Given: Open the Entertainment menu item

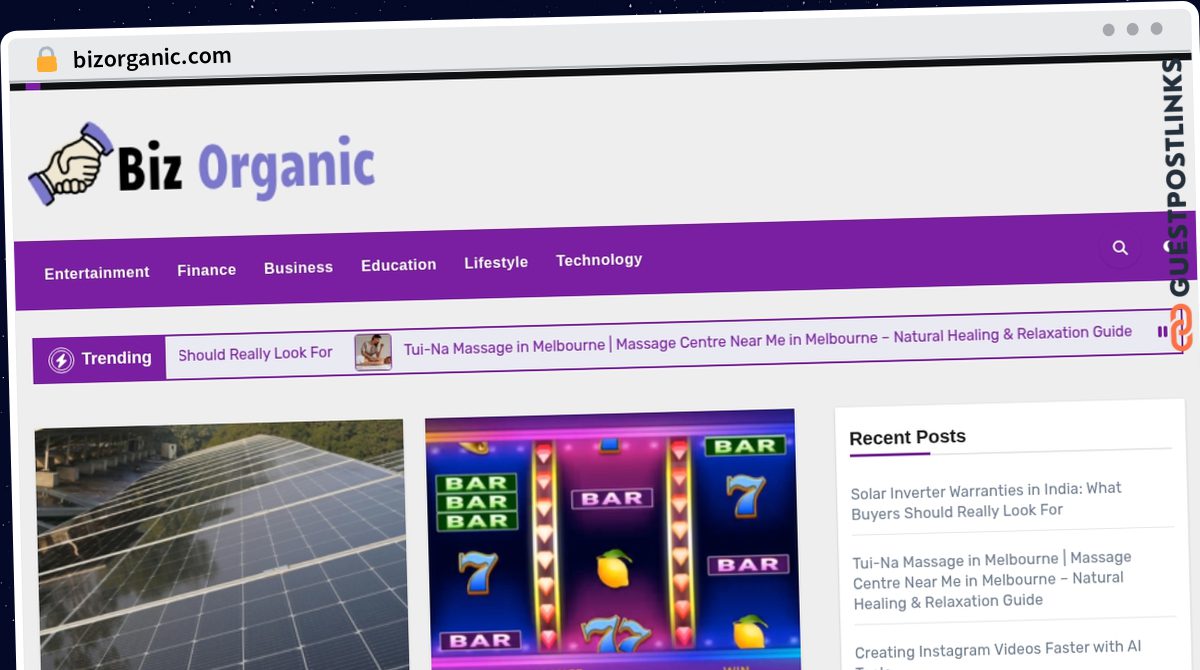Looking at the screenshot, I should pos(97,272).
